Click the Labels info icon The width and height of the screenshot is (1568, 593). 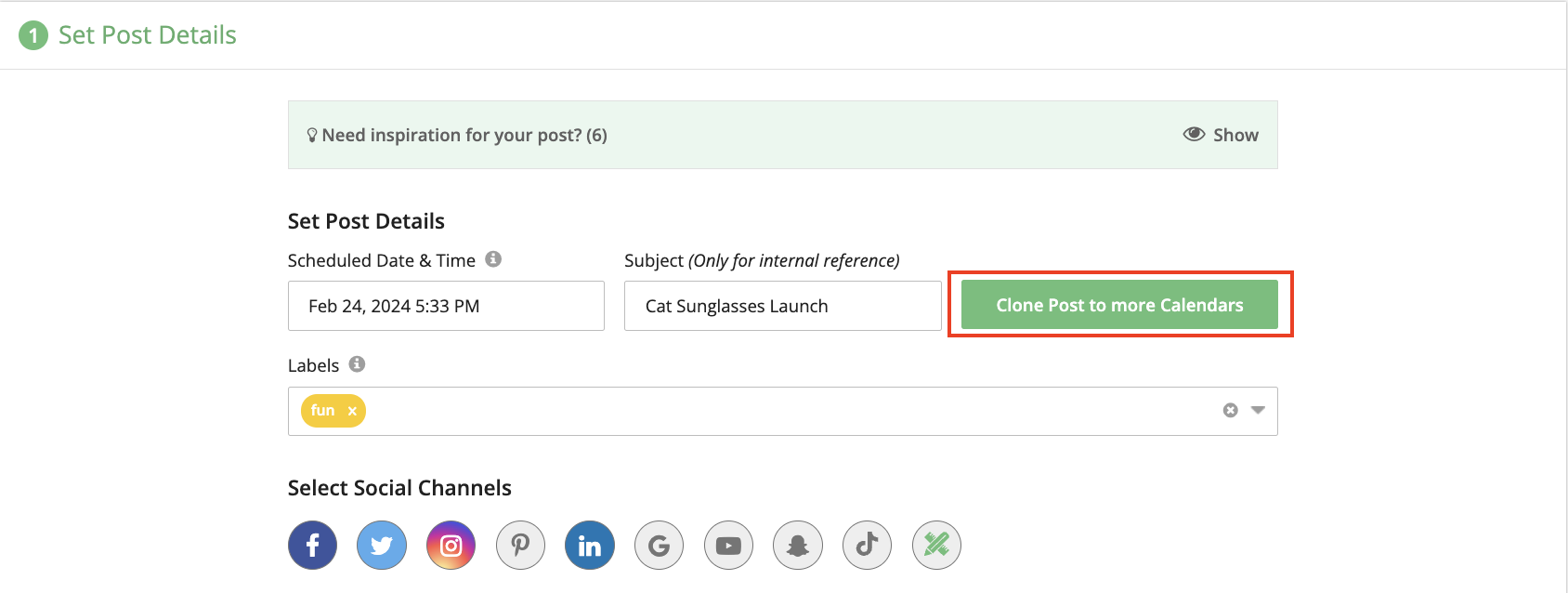357,364
